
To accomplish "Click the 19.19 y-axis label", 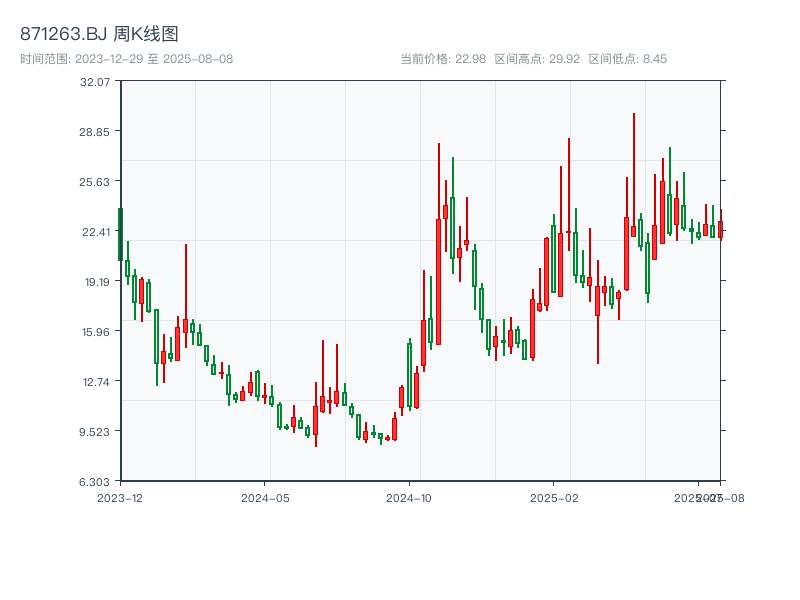I will [x=97, y=282].
